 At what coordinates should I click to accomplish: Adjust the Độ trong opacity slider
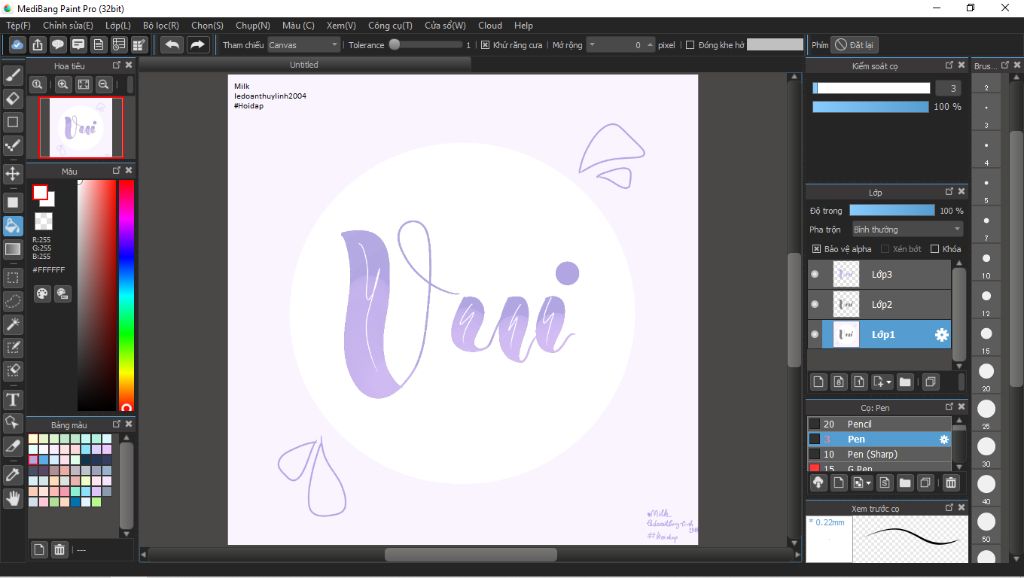(892, 210)
